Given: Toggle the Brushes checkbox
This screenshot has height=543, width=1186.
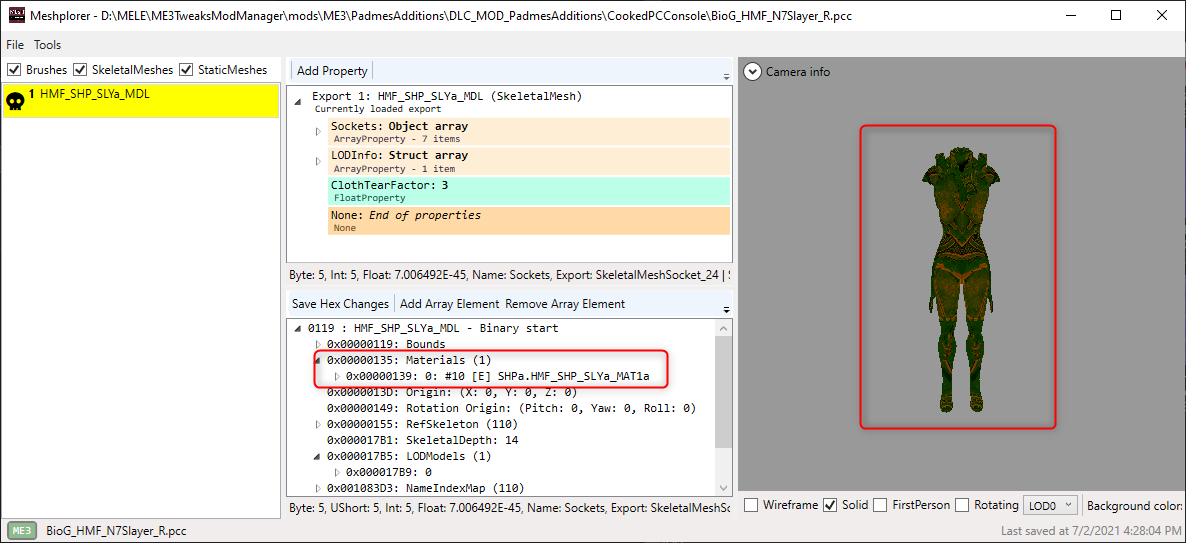Looking at the screenshot, I should 14,70.
